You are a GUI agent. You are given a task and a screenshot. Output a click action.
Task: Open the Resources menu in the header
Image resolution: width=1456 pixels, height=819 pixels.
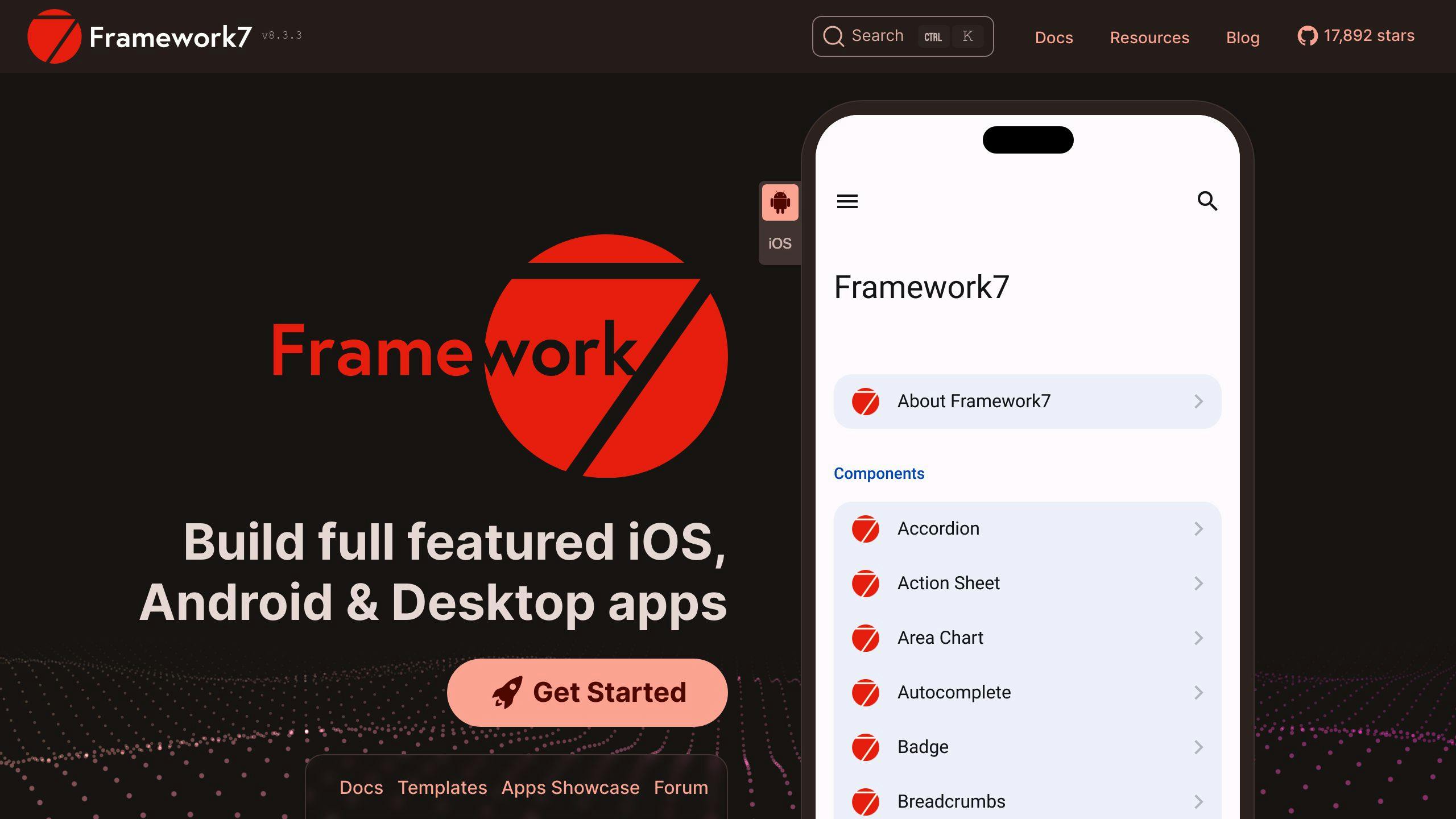click(x=1149, y=38)
